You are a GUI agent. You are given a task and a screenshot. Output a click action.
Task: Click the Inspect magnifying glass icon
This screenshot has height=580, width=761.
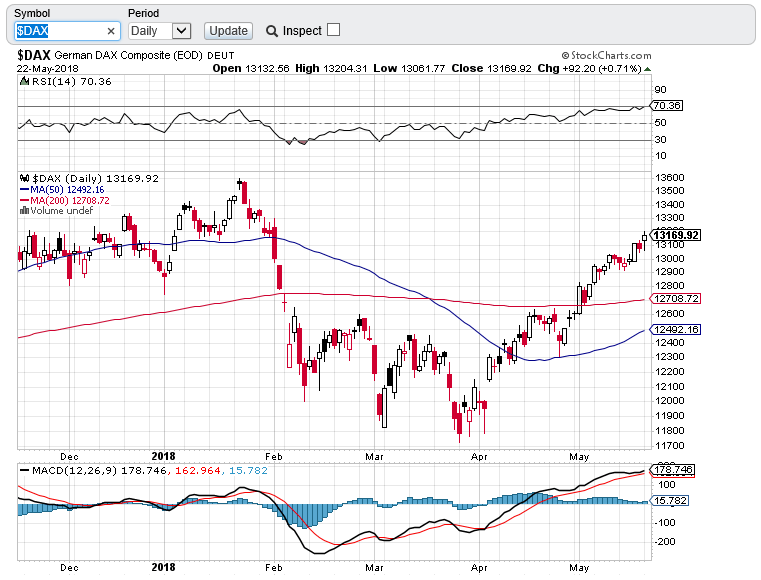click(271, 31)
